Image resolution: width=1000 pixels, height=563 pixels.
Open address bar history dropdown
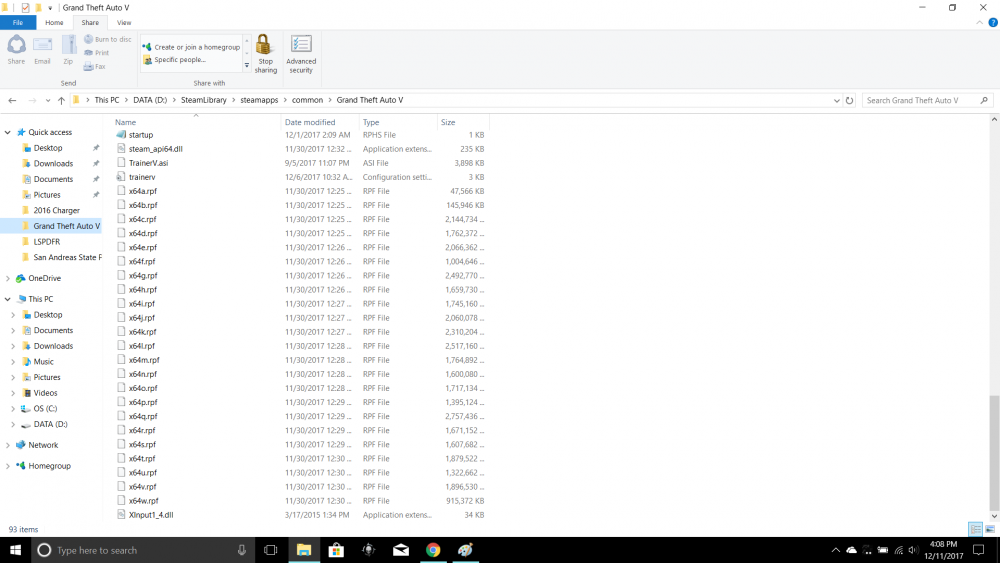pos(836,100)
